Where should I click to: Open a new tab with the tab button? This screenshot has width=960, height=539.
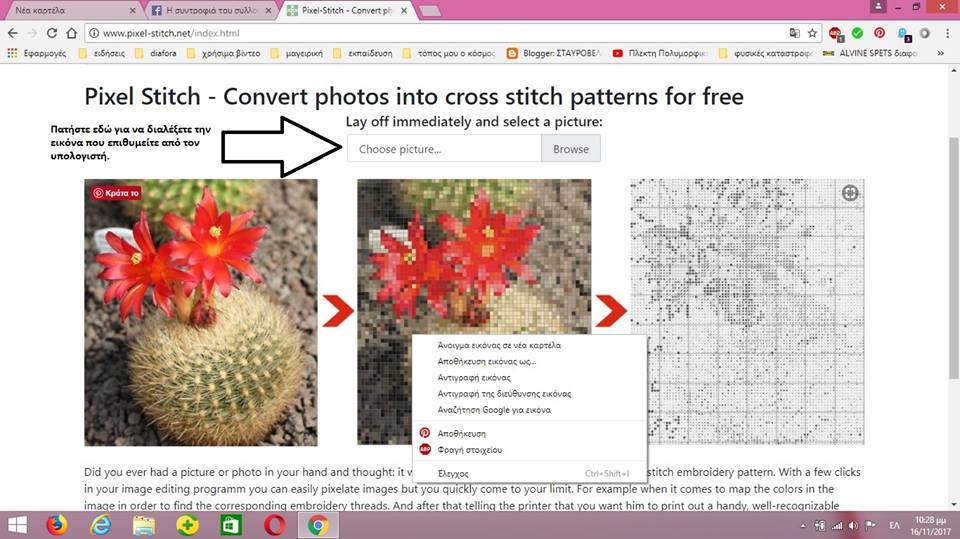coord(430,11)
